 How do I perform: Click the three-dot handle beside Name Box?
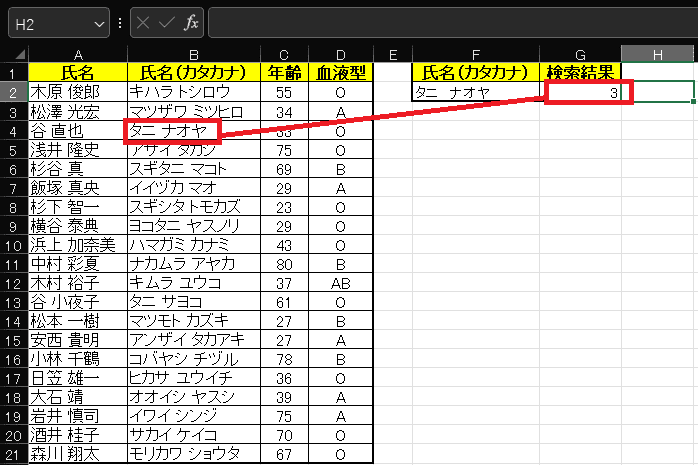click(120, 22)
